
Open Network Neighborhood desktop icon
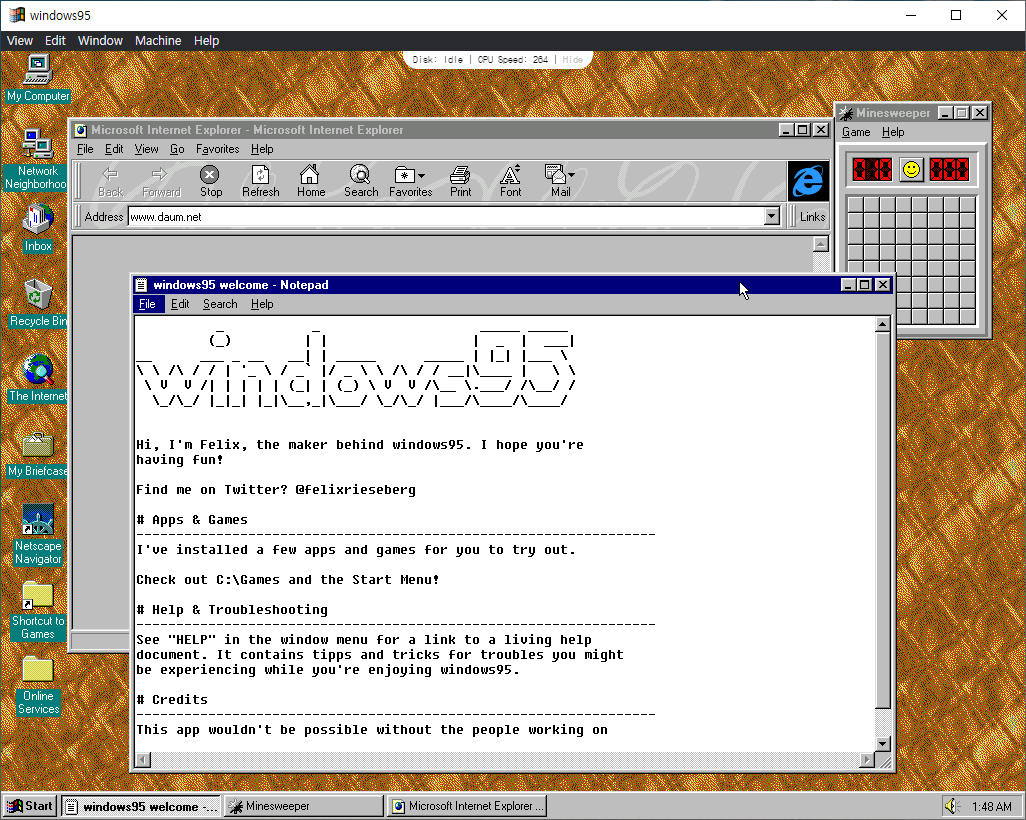tap(37, 159)
